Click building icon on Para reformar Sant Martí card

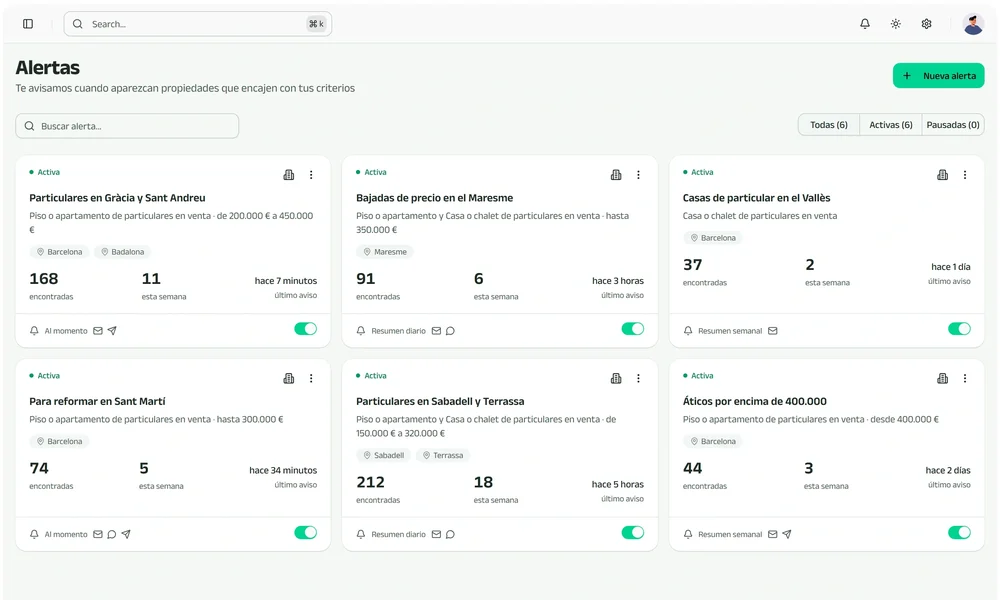(x=289, y=378)
